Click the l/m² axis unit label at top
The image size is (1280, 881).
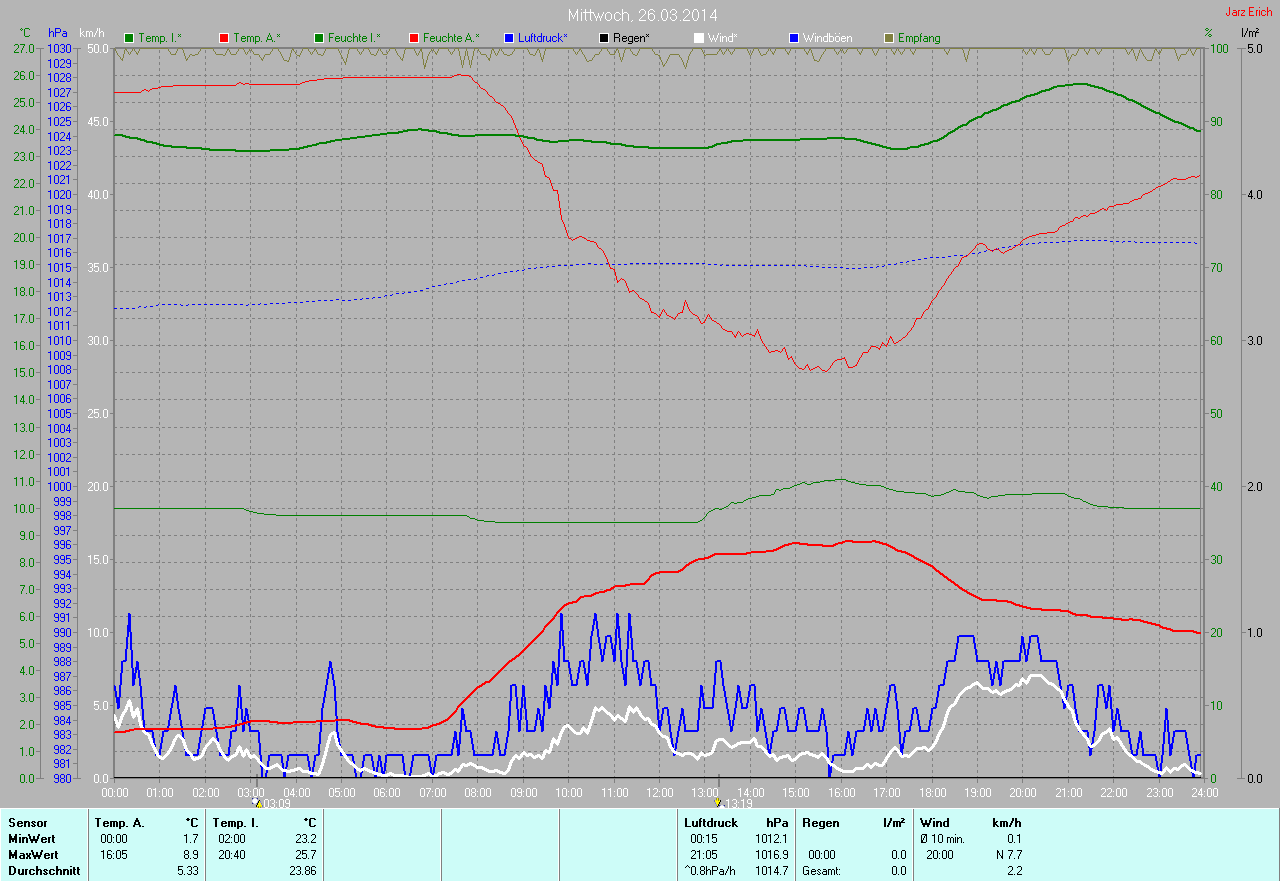(x=1249, y=33)
